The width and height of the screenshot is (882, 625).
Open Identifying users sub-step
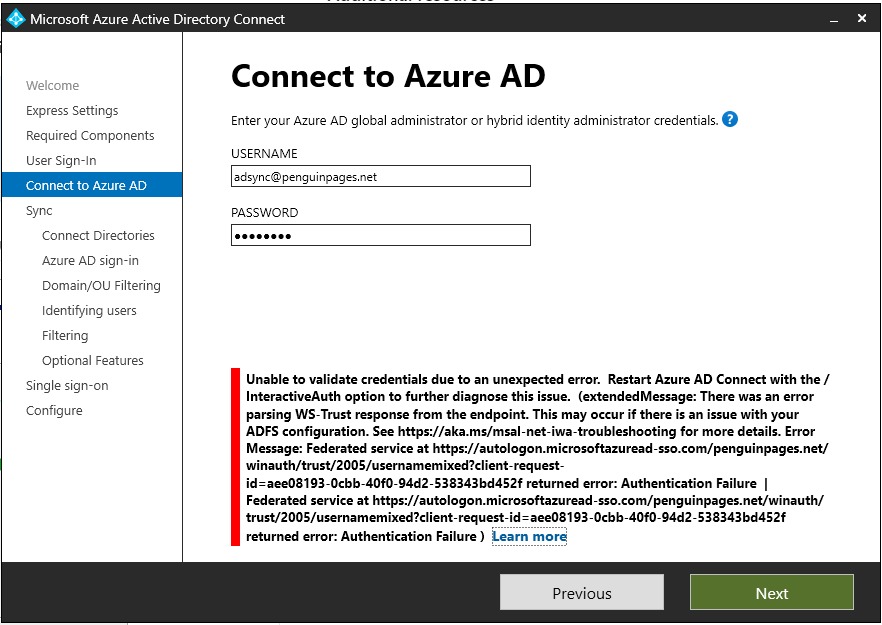(89, 311)
